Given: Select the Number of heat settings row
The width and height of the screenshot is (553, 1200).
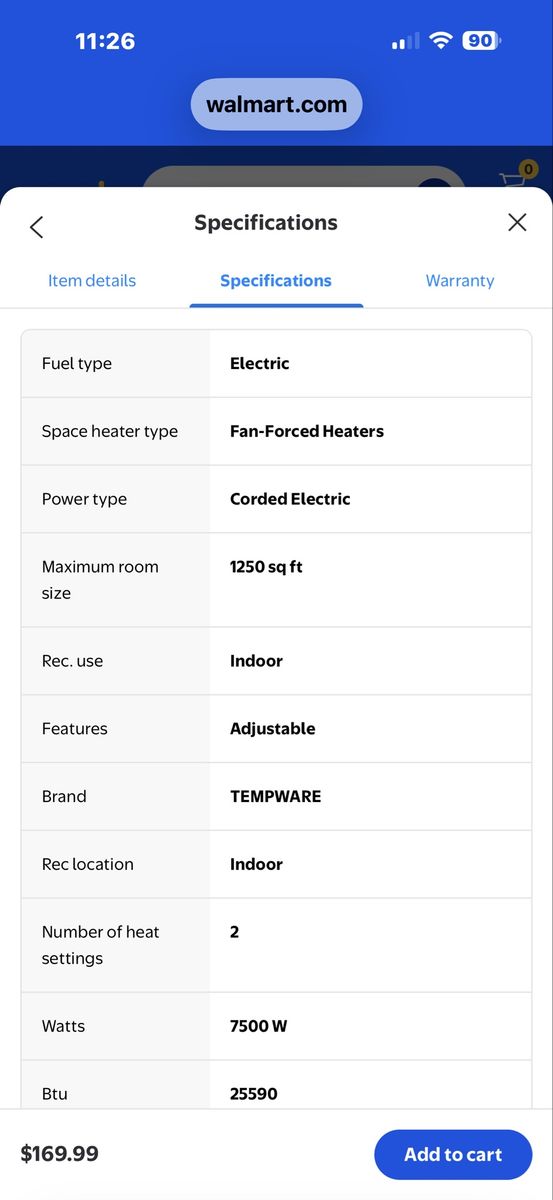Looking at the screenshot, I should click(276, 945).
